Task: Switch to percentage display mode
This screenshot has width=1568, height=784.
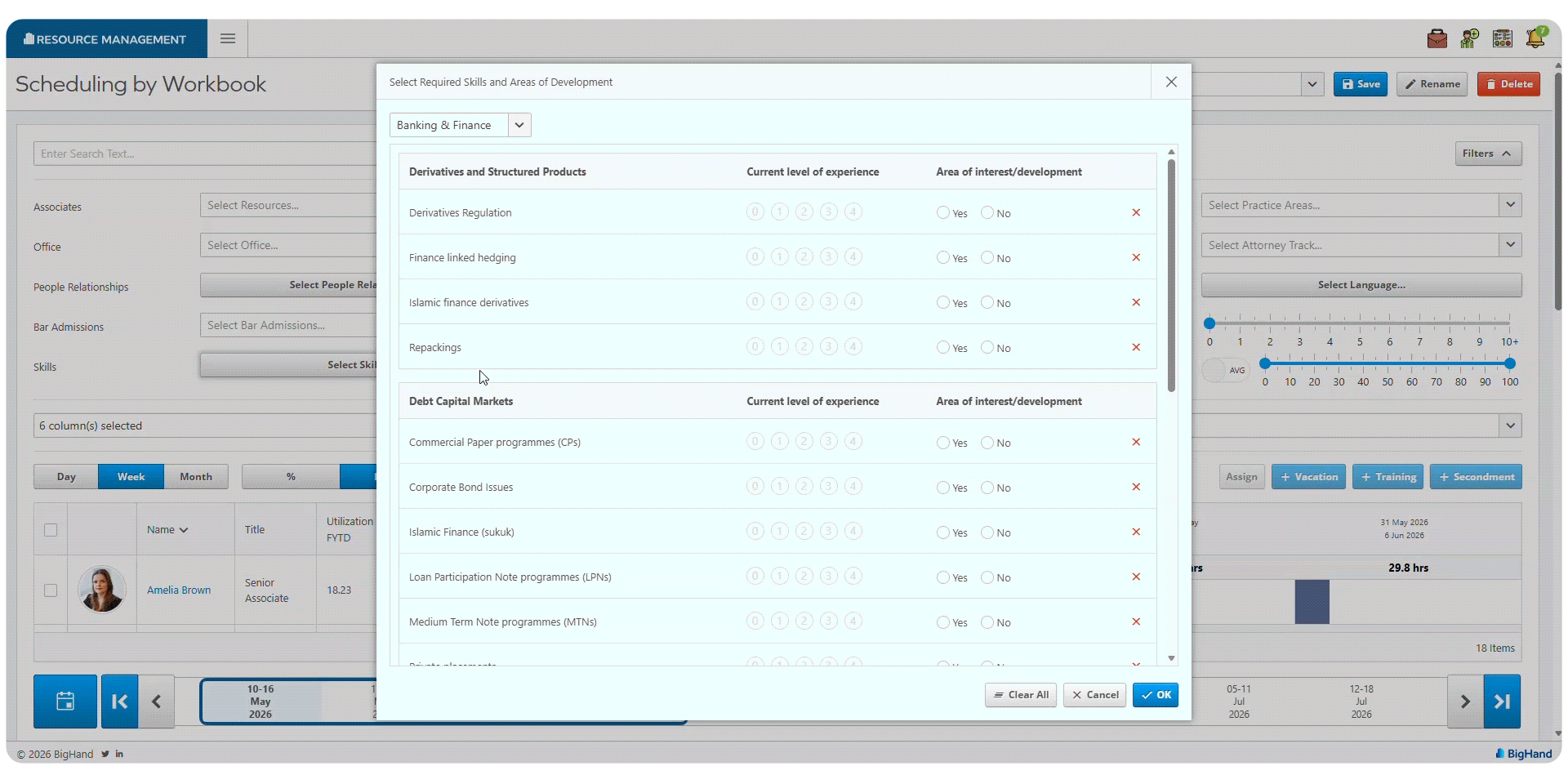Action: (291, 477)
